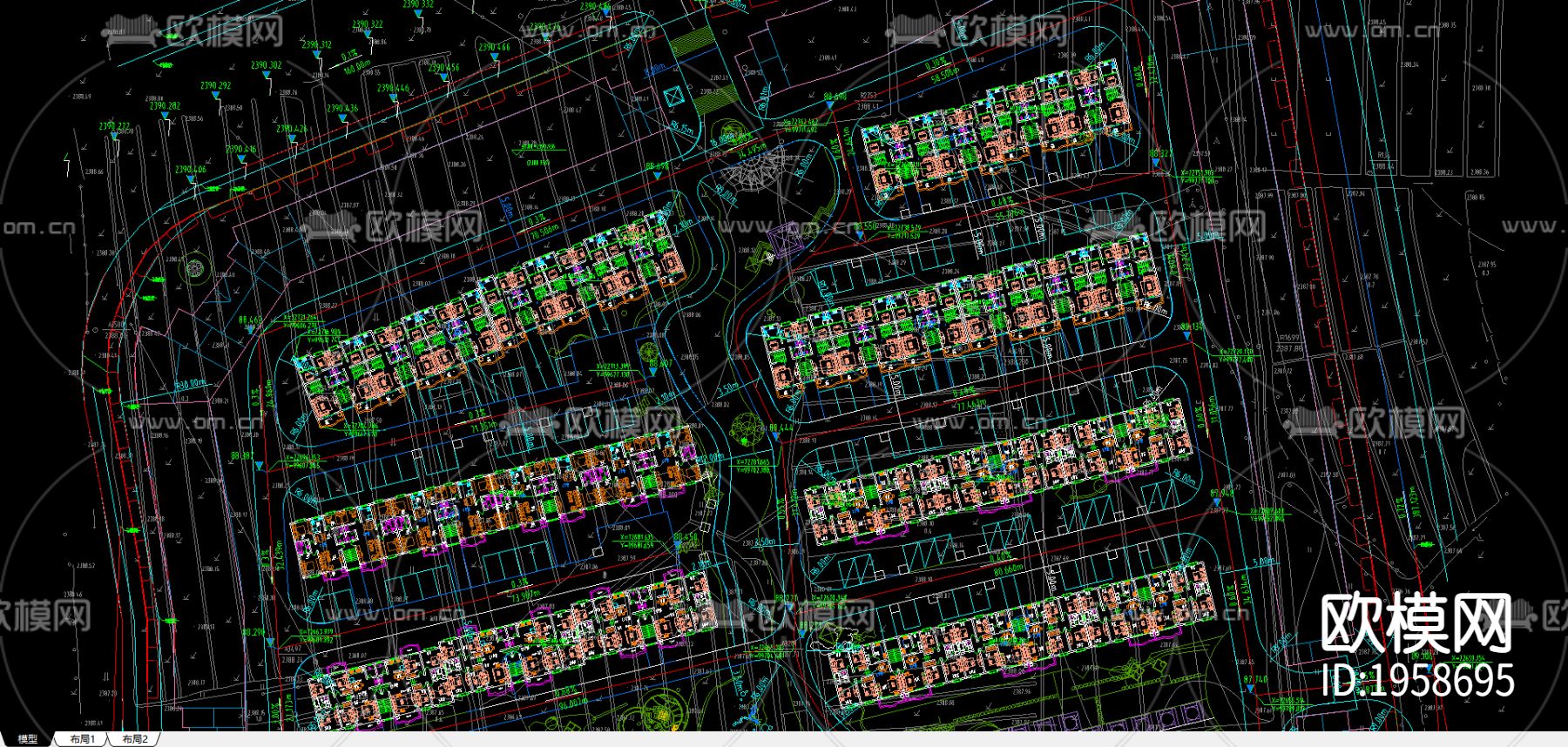
Task: Select the green 160.00m slope length text
Action: click(357, 66)
